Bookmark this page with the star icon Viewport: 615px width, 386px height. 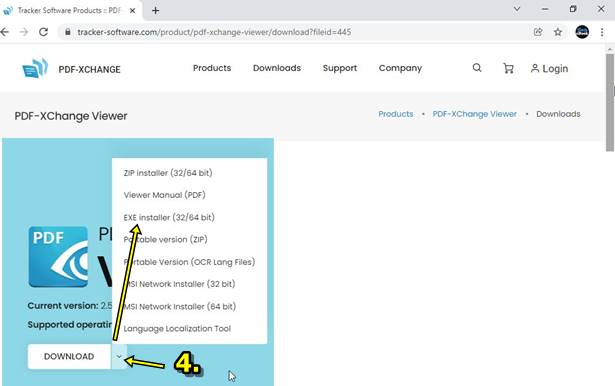pos(558,32)
